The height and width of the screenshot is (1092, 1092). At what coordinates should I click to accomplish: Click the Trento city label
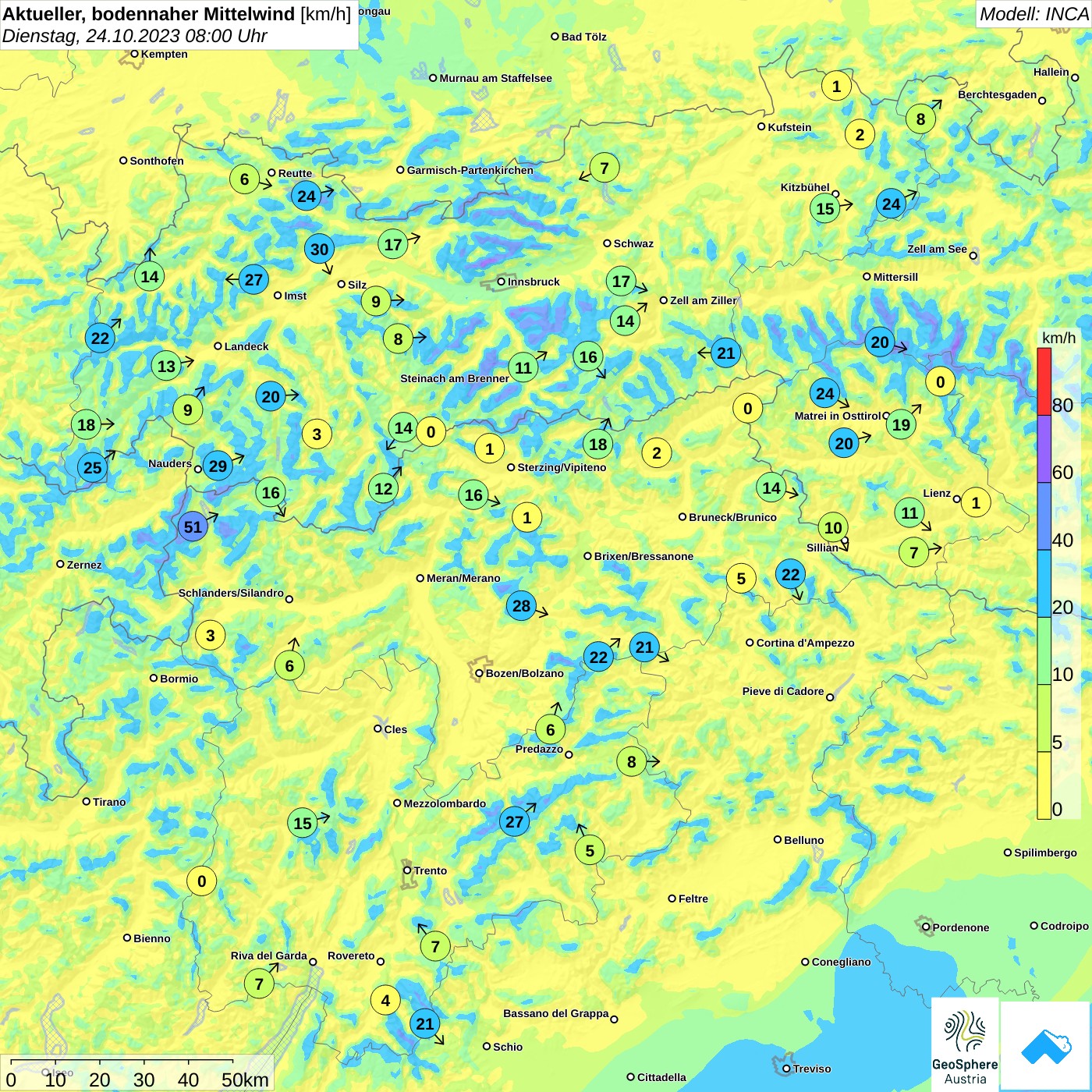(x=431, y=870)
